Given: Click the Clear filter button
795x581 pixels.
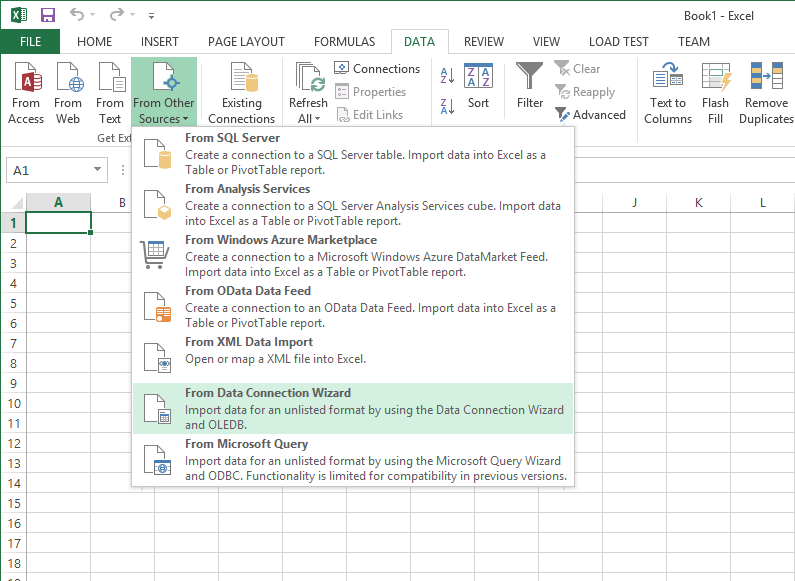Looking at the screenshot, I should 577,68.
